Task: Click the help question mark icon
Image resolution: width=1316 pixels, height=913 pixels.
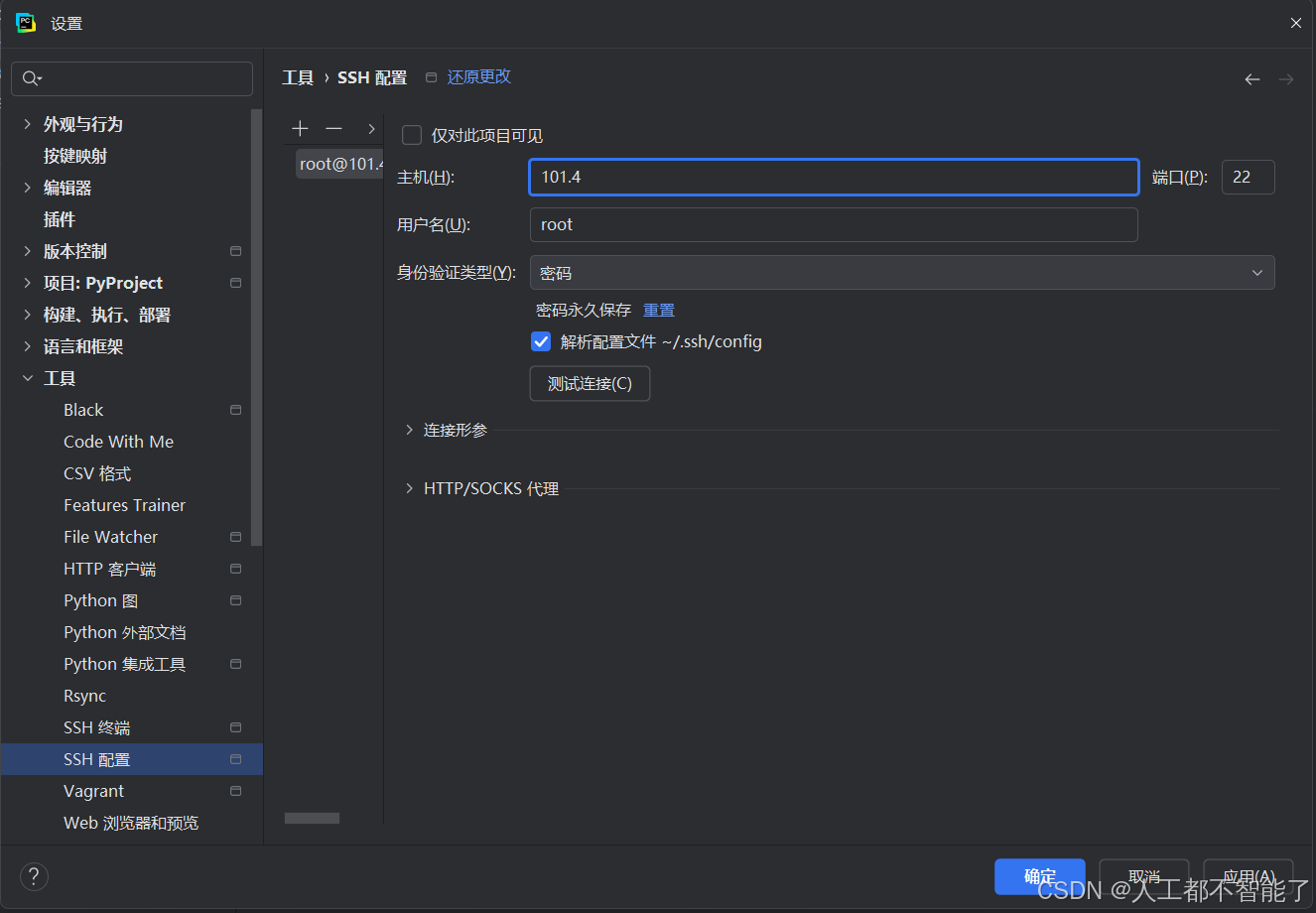Action: click(x=34, y=876)
